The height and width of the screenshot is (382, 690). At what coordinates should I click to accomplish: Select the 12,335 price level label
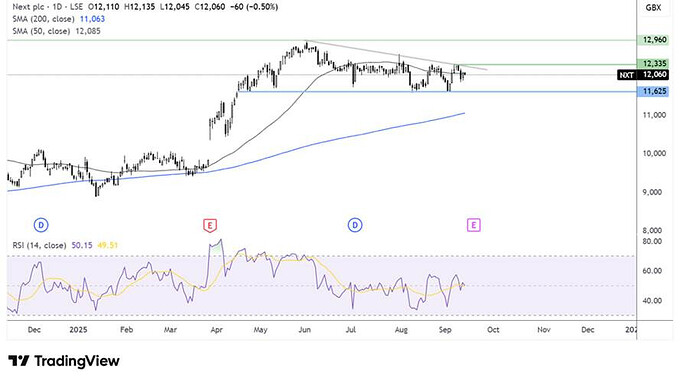coord(654,64)
